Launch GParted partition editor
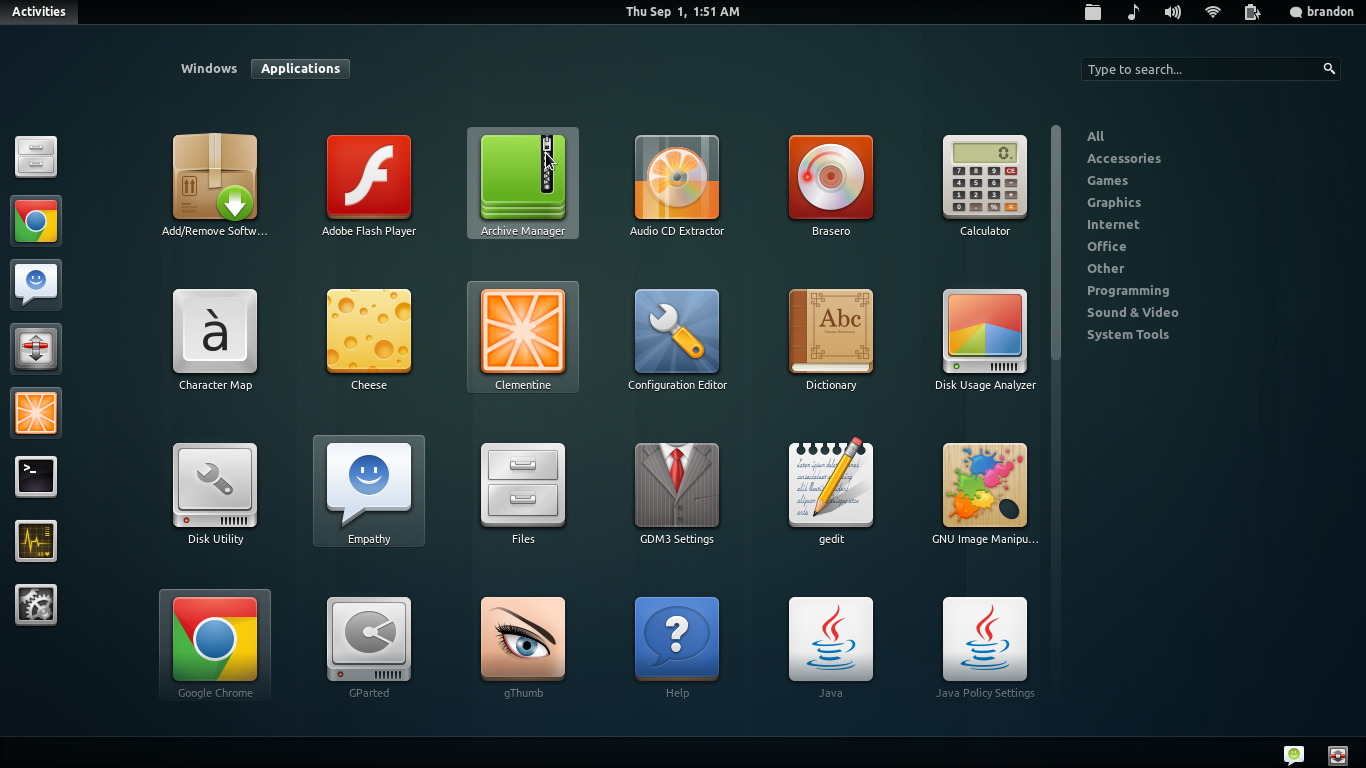This screenshot has height=768, width=1366. (x=369, y=647)
